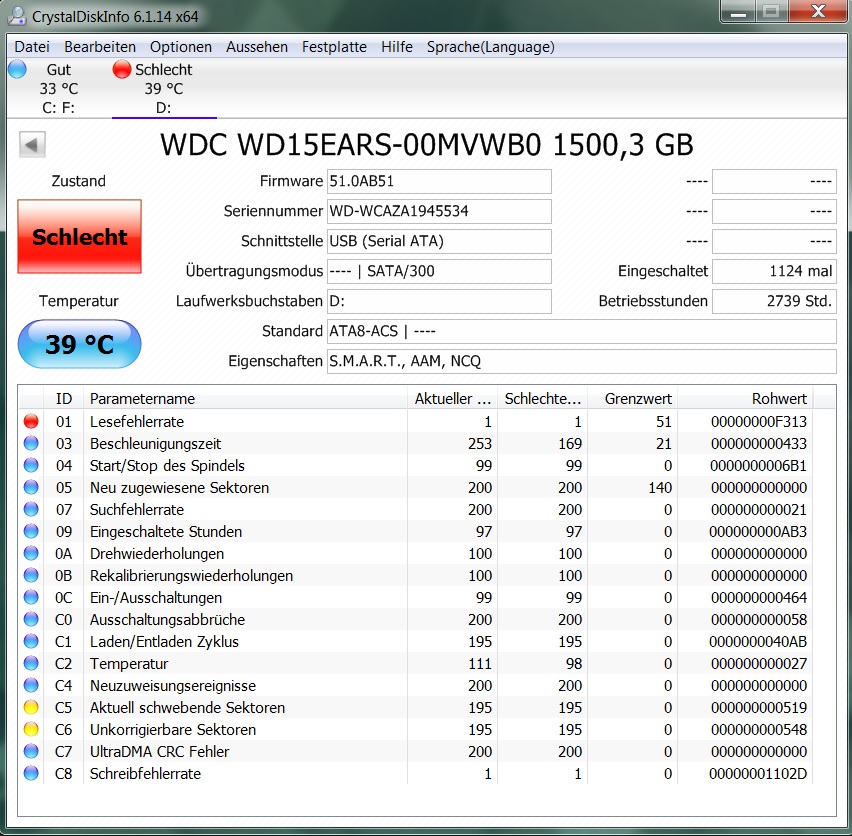Screen dimensions: 852x836
Task: Click the Betriebsstunden value 2739 Std.
Action: [x=774, y=301]
